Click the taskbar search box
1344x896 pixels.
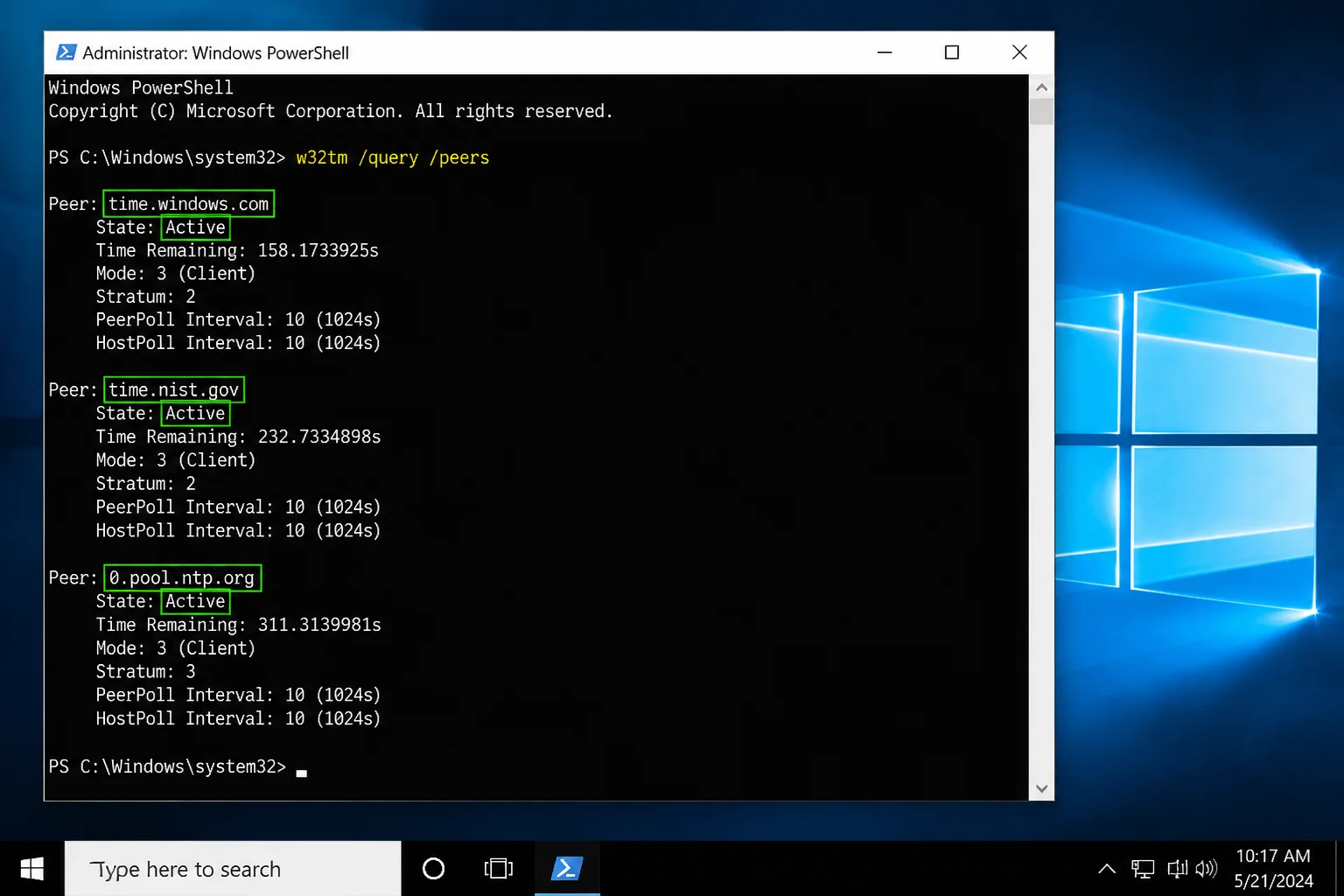click(233, 869)
